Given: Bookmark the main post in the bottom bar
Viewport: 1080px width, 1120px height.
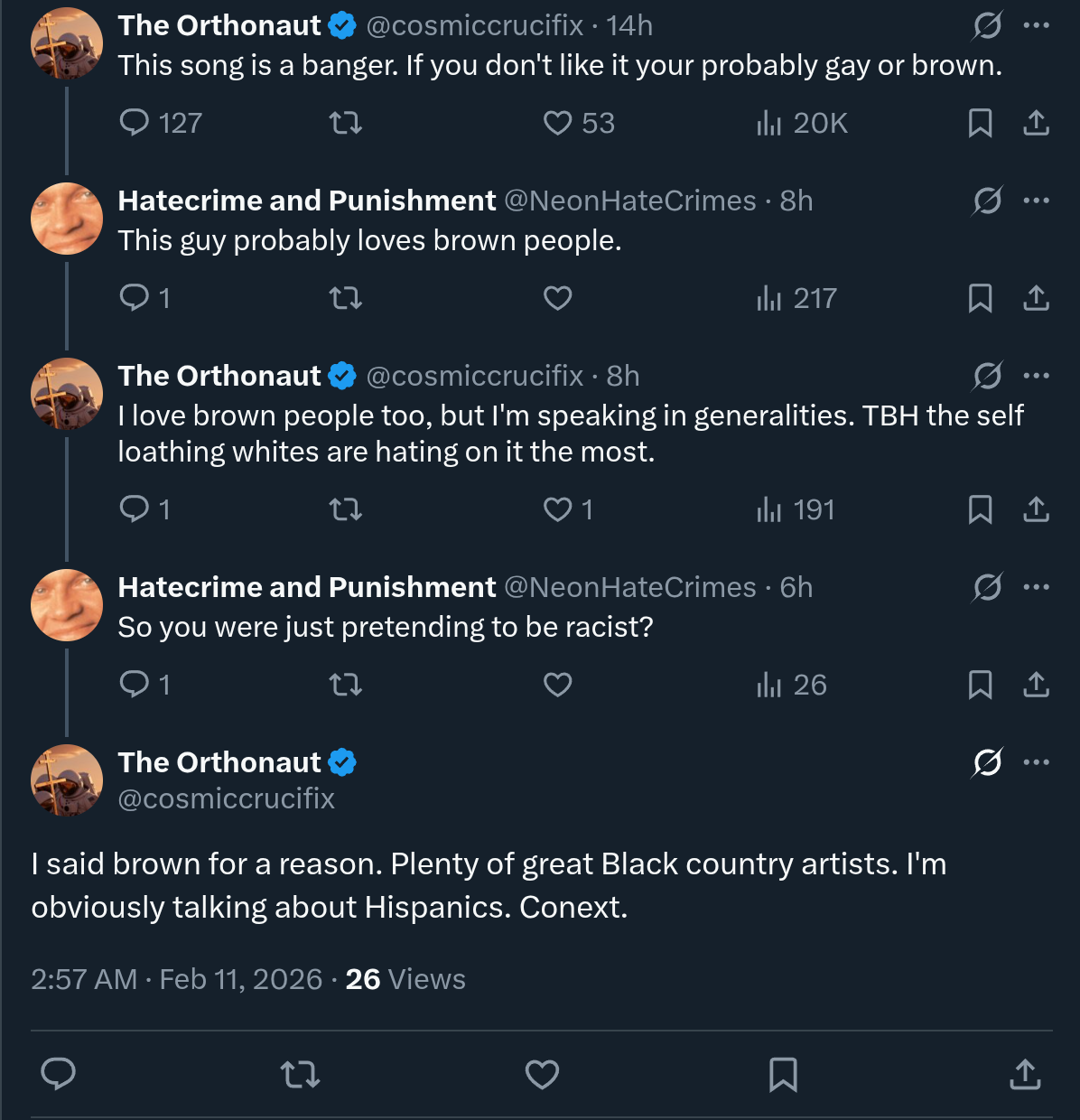Looking at the screenshot, I should pyautogui.click(x=783, y=1074).
